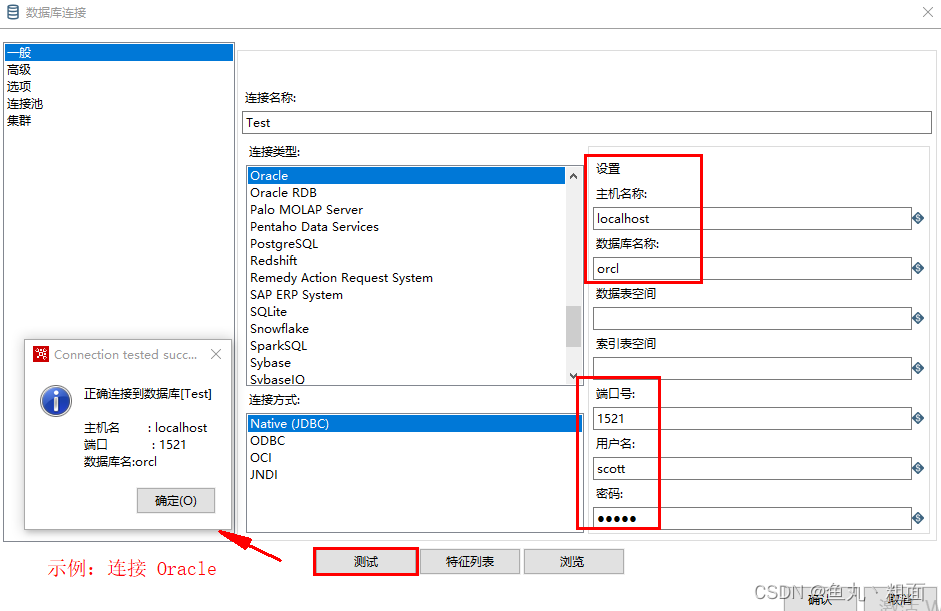Select SAP ERP System in list
Image resolution: width=941 pixels, height=611 pixels.
pos(406,295)
